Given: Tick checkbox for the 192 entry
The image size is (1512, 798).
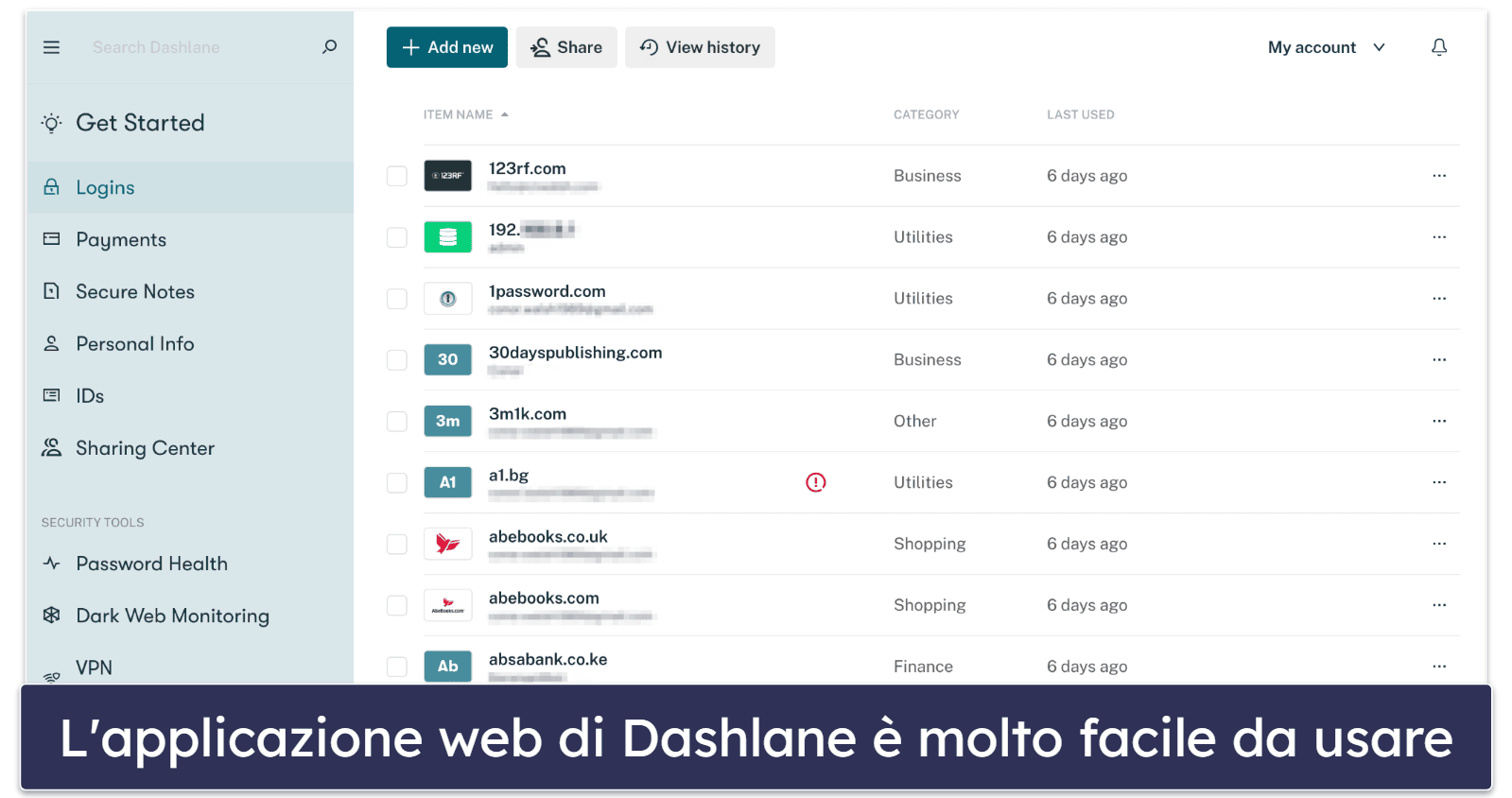Looking at the screenshot, I should click(397, 237).
